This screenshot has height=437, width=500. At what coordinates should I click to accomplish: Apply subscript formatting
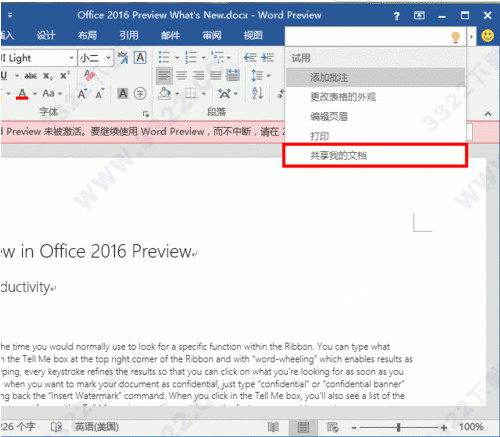point(47,76)
